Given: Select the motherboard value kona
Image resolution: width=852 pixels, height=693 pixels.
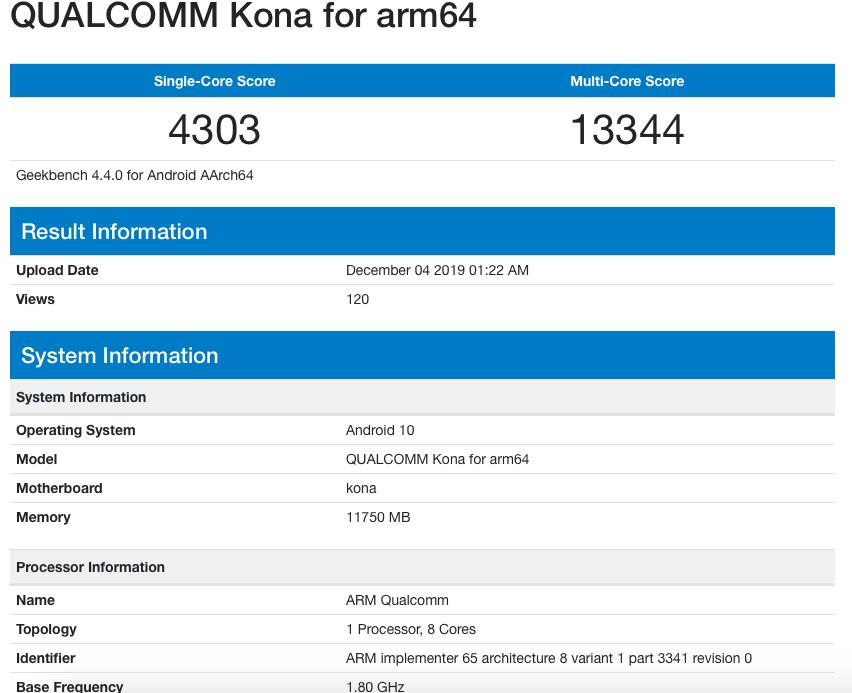Looking at the screenshot, I should click(x=361, y=488).
